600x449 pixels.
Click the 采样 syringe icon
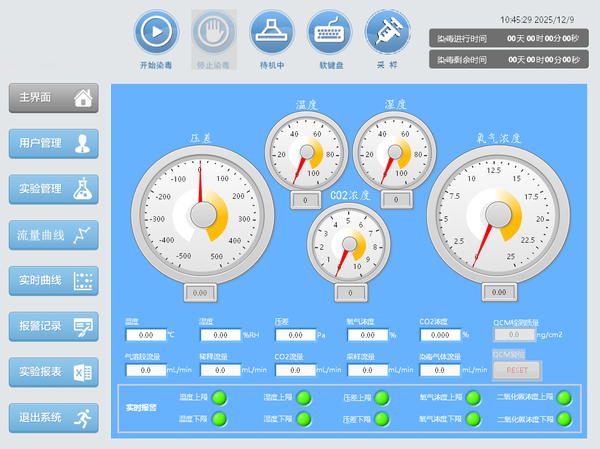point(387,32)
